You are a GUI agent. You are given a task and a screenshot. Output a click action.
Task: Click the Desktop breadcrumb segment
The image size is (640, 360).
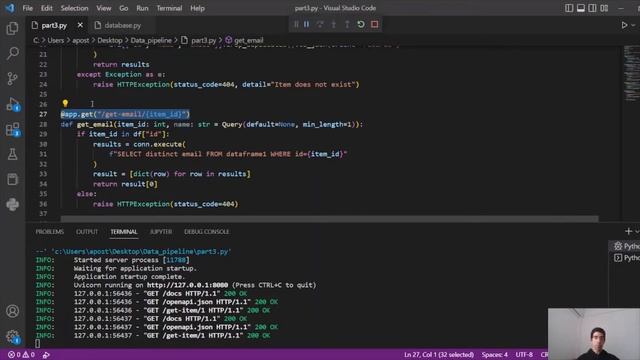point(109,40)
